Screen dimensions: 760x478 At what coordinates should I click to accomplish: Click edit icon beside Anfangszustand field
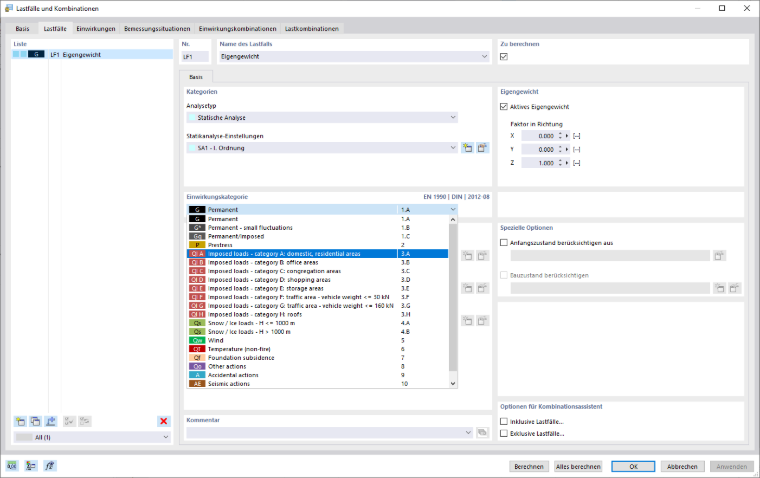[x=719, y=255]
